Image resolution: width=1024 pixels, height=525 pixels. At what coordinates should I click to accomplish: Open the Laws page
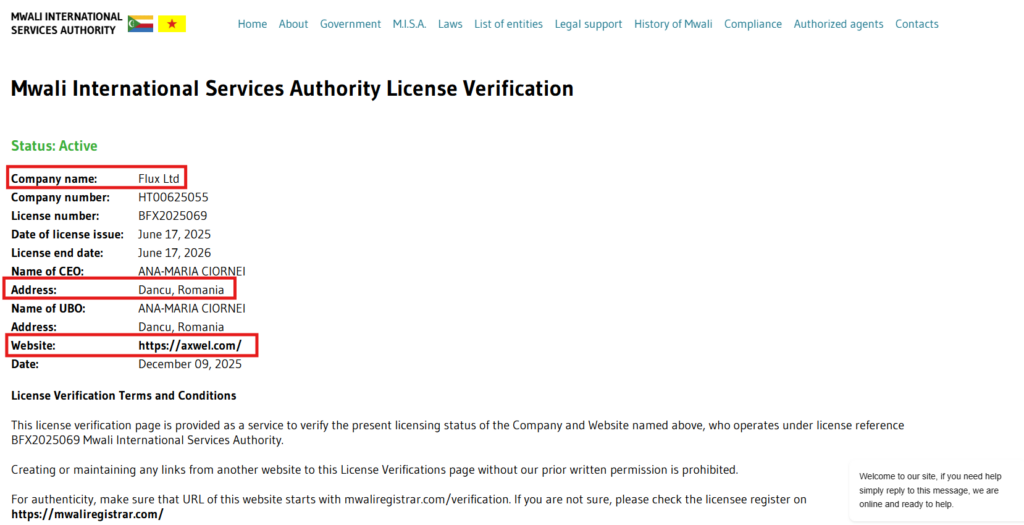(450, 24)
